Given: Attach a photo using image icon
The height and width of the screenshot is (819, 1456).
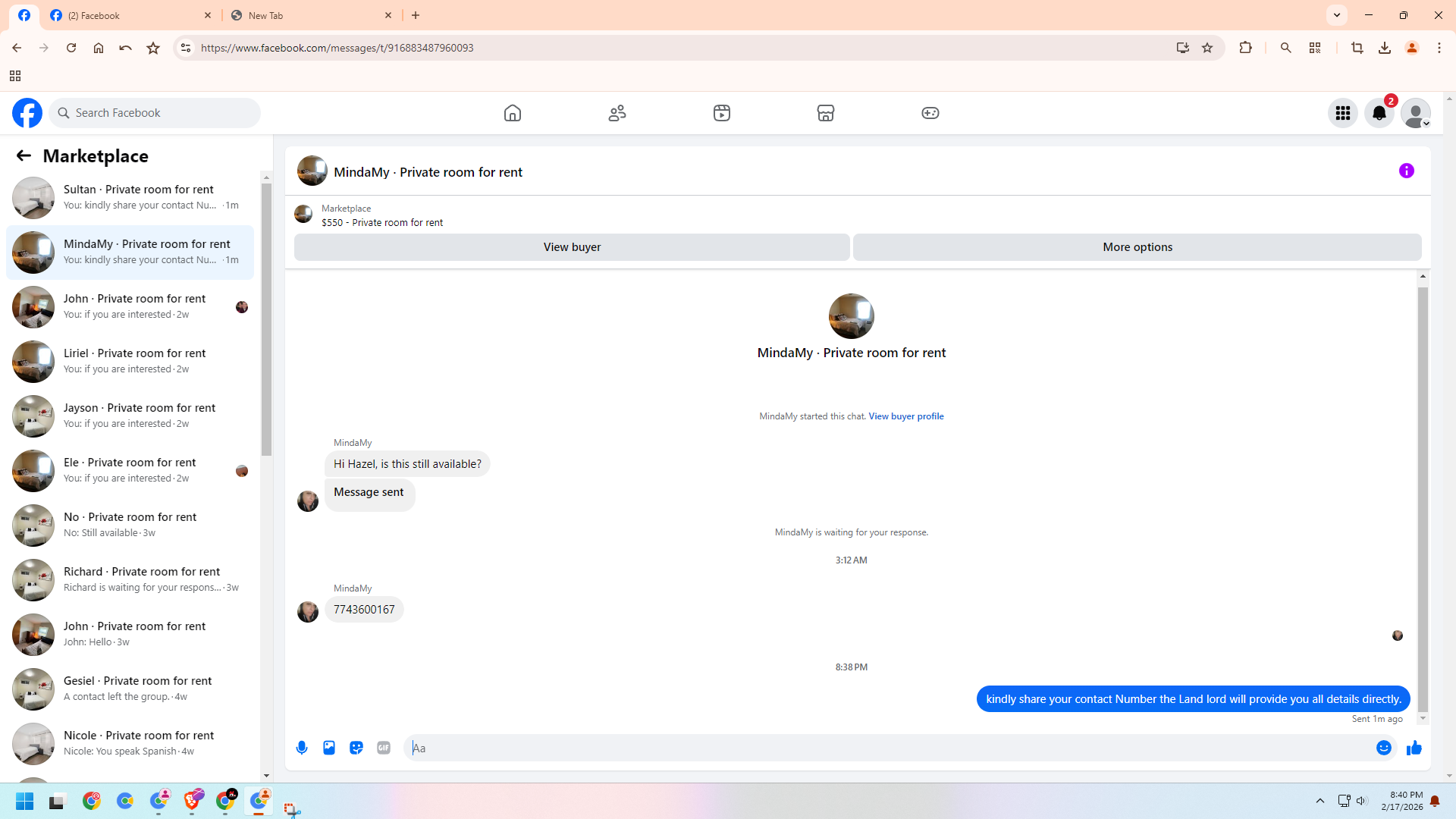Looking at the screenshot, I should [x=329, y=748].
